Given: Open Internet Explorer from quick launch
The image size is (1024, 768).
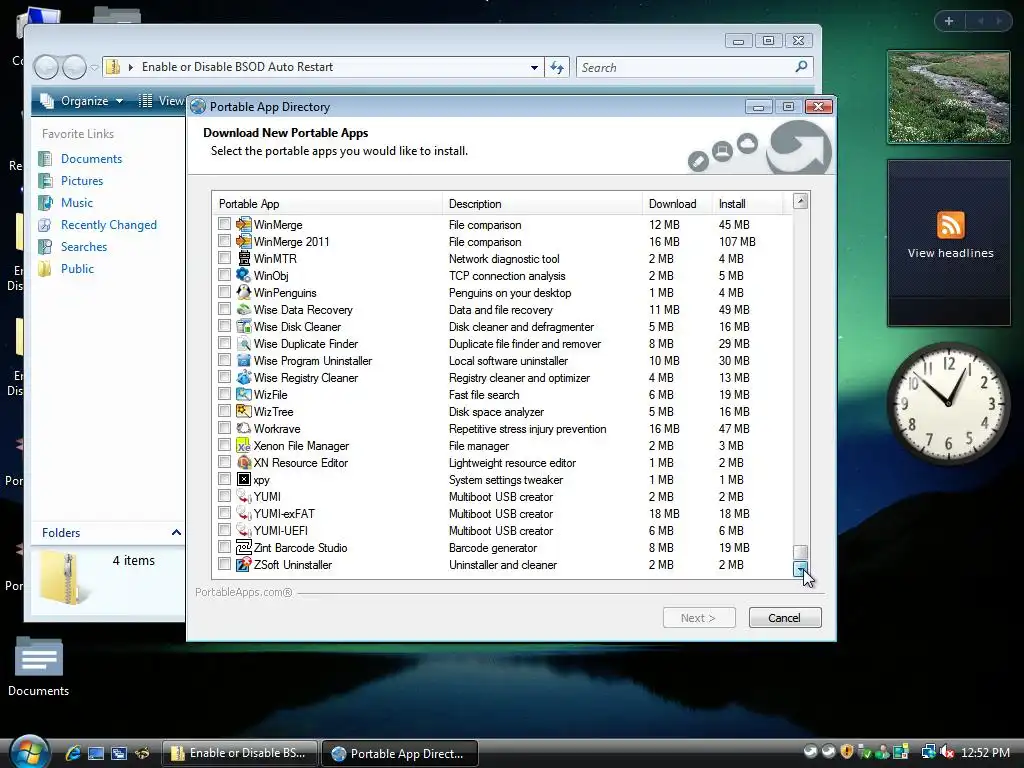Looking at the screenshot, I should pyautogui.click(x=73, y=753).
